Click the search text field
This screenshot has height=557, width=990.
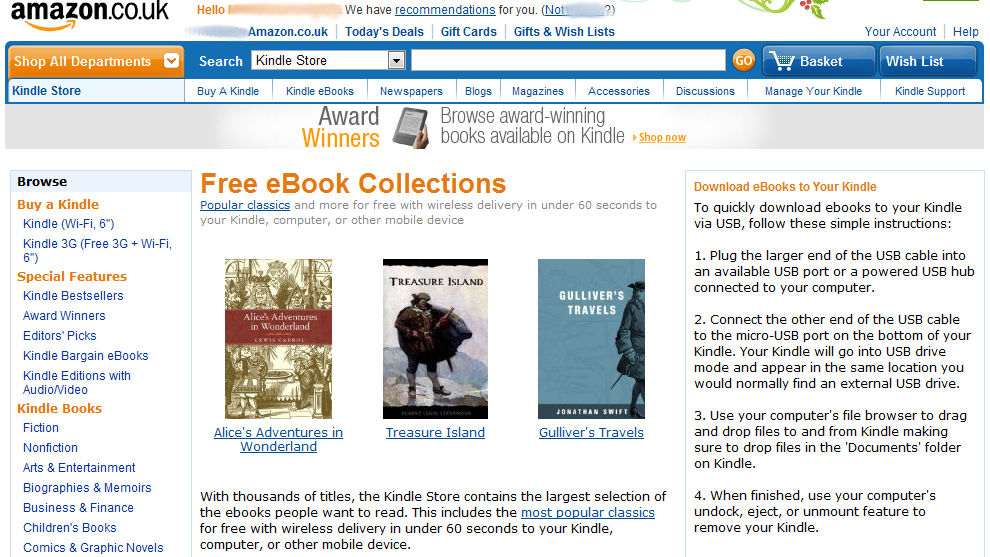point(568,60)
